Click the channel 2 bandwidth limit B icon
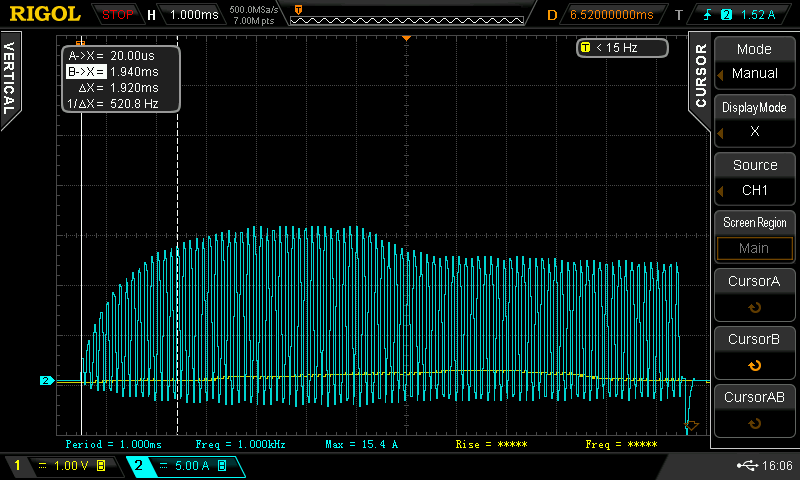 [x=222, y=465]
